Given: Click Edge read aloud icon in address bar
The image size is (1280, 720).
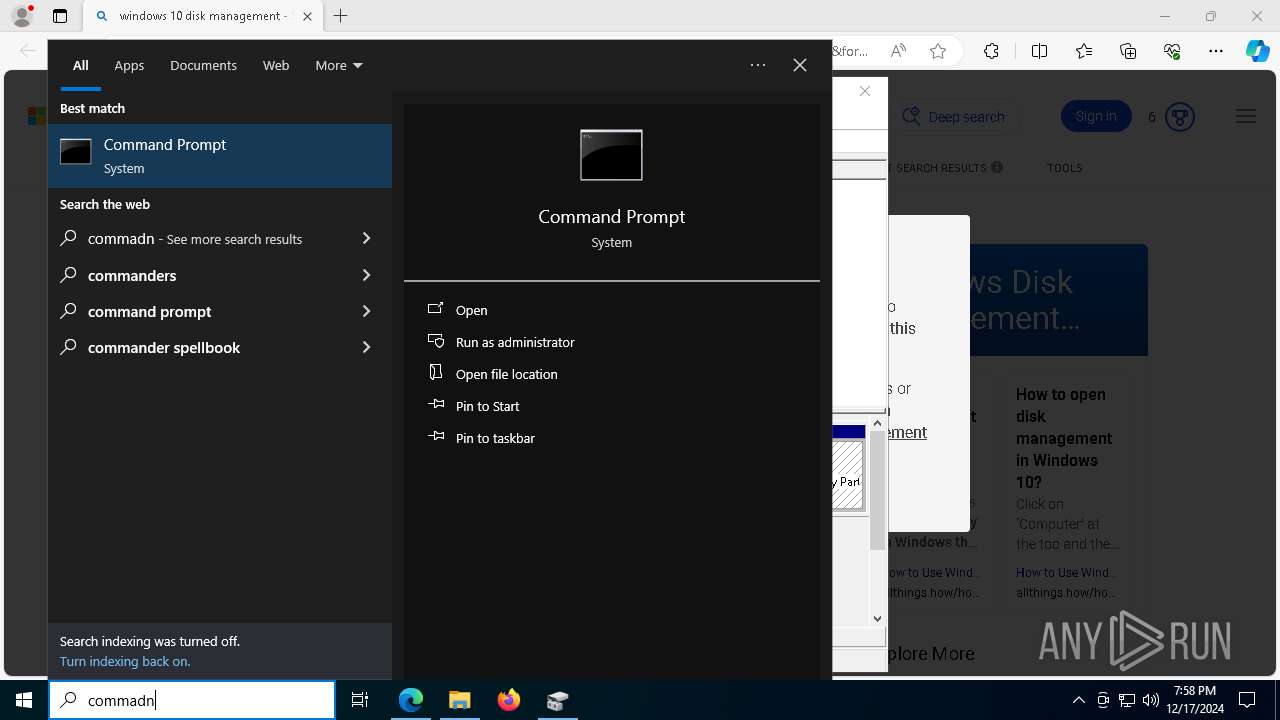Looking at the screenshot, I should [x=898, y=51].
